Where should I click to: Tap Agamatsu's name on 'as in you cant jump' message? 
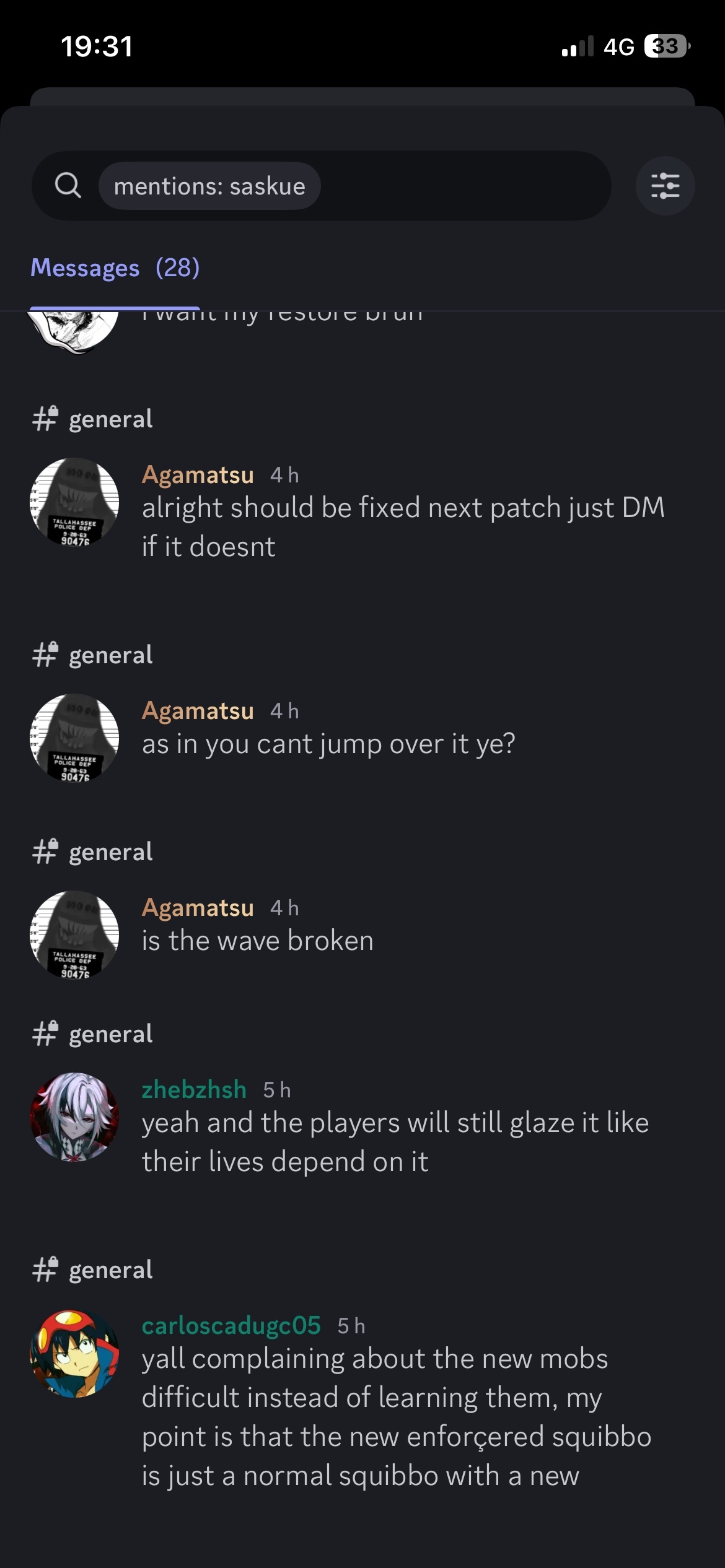198,711
